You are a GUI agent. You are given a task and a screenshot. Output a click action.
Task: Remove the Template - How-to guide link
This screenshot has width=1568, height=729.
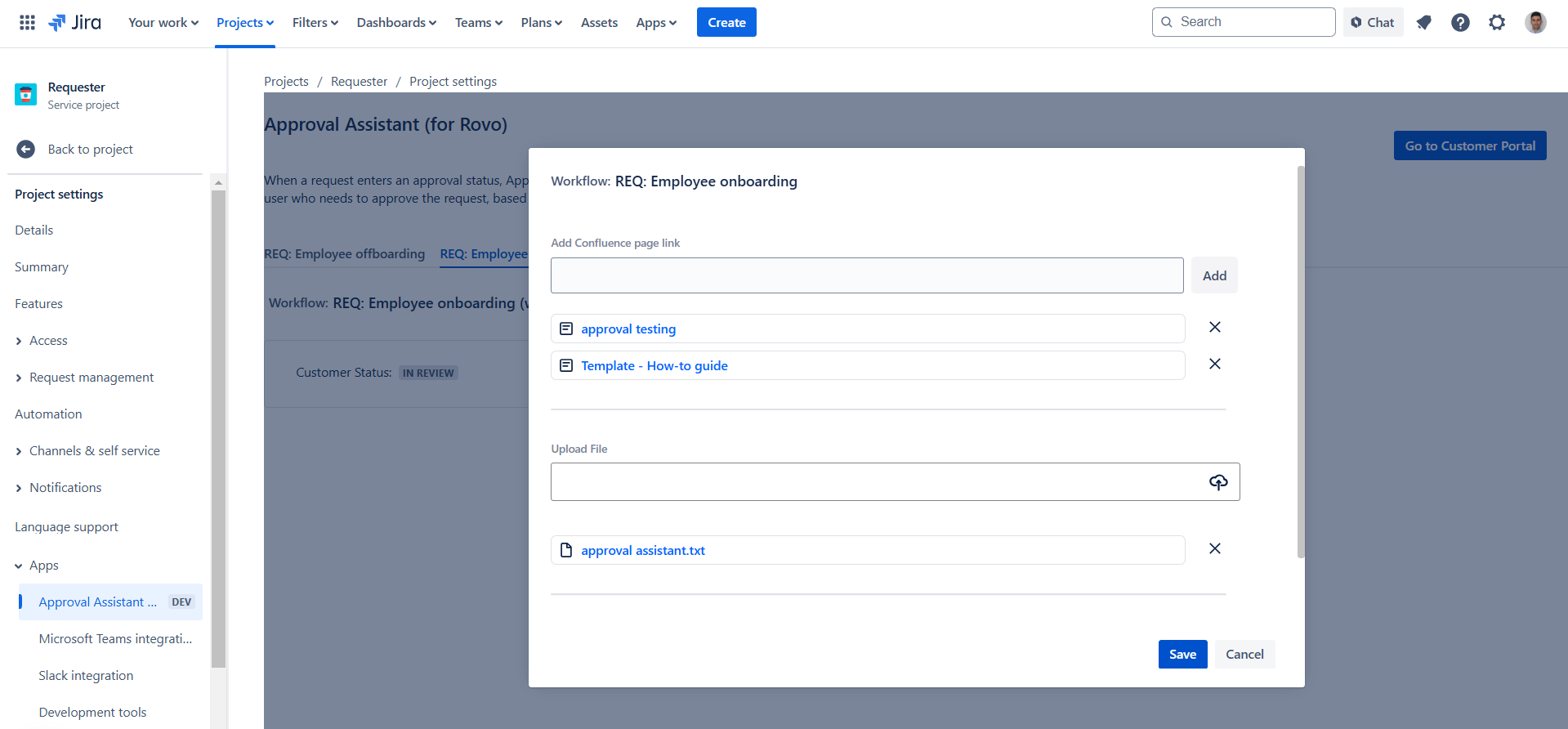pyautogui.click(x=1215, y=364)
